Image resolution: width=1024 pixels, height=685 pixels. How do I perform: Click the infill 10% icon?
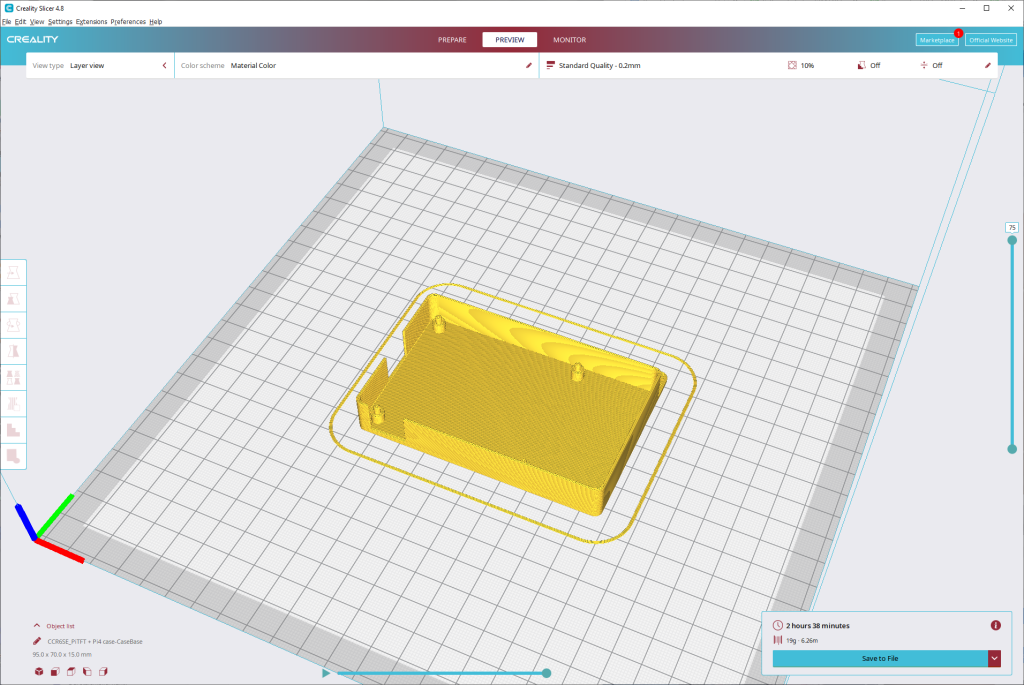pos(792,65)
